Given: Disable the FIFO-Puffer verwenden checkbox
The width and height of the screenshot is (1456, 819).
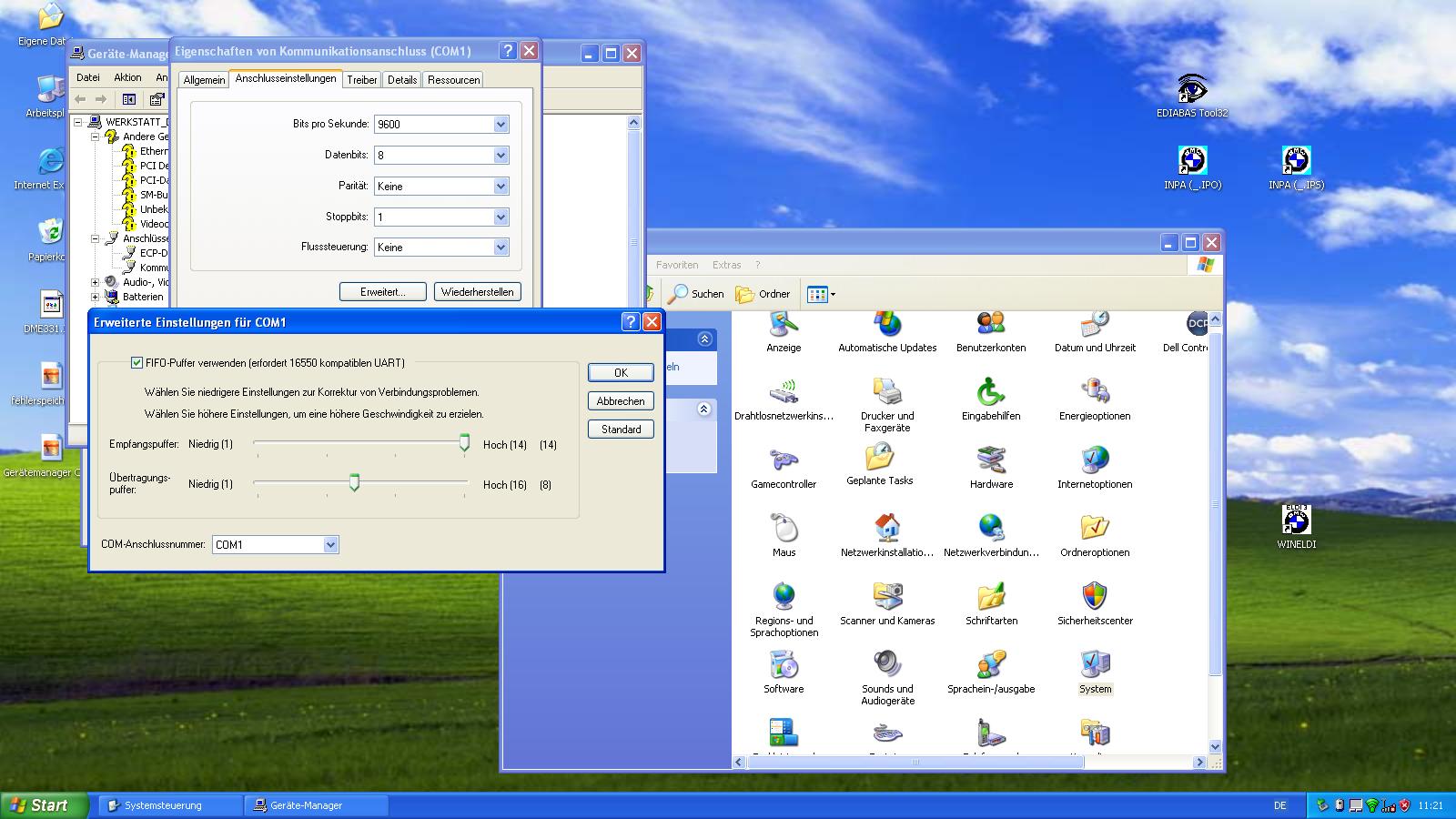Looking at the screenshot, I should (137, 362).
